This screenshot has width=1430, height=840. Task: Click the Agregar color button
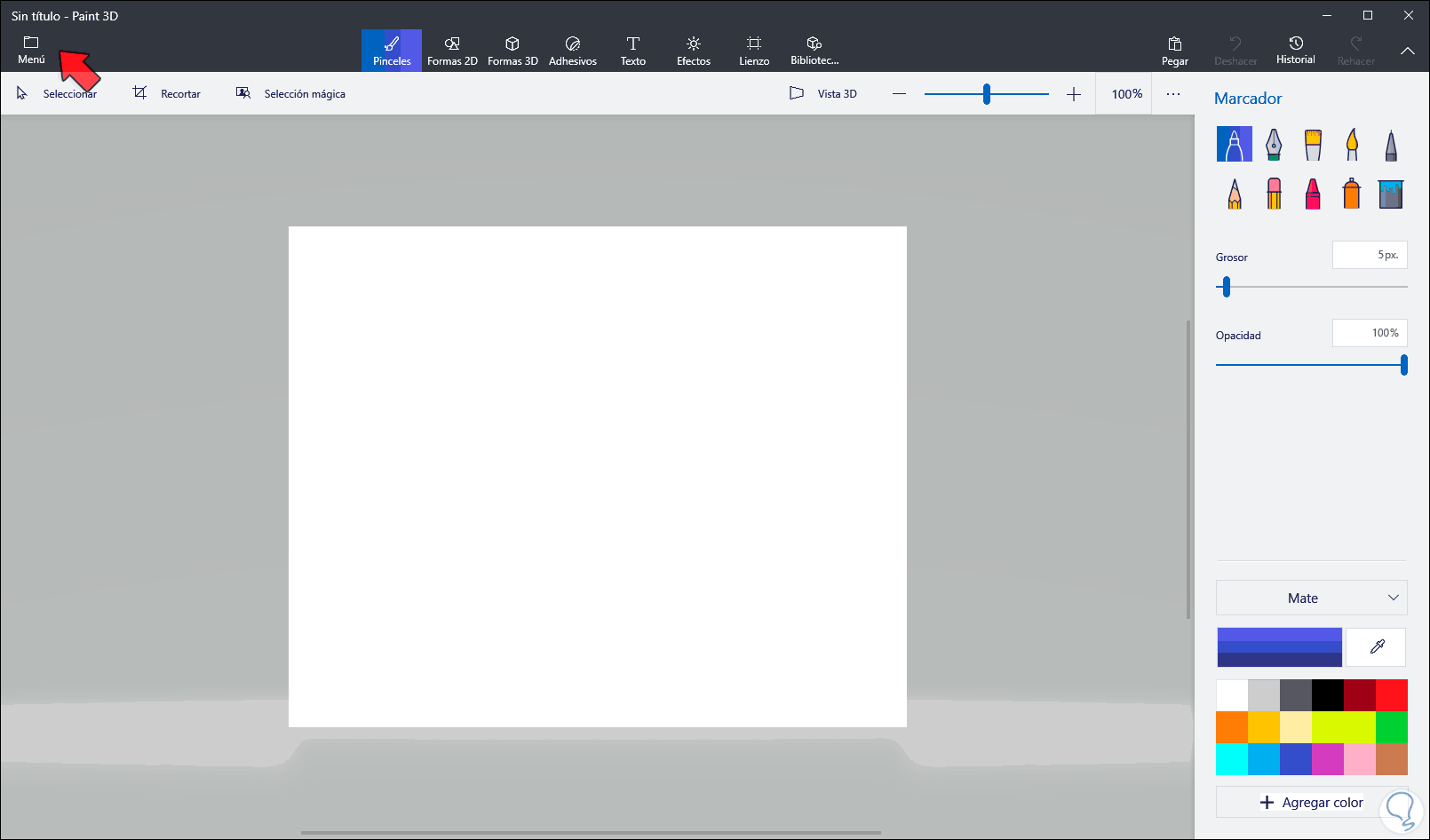click(x=1311, y=802)
